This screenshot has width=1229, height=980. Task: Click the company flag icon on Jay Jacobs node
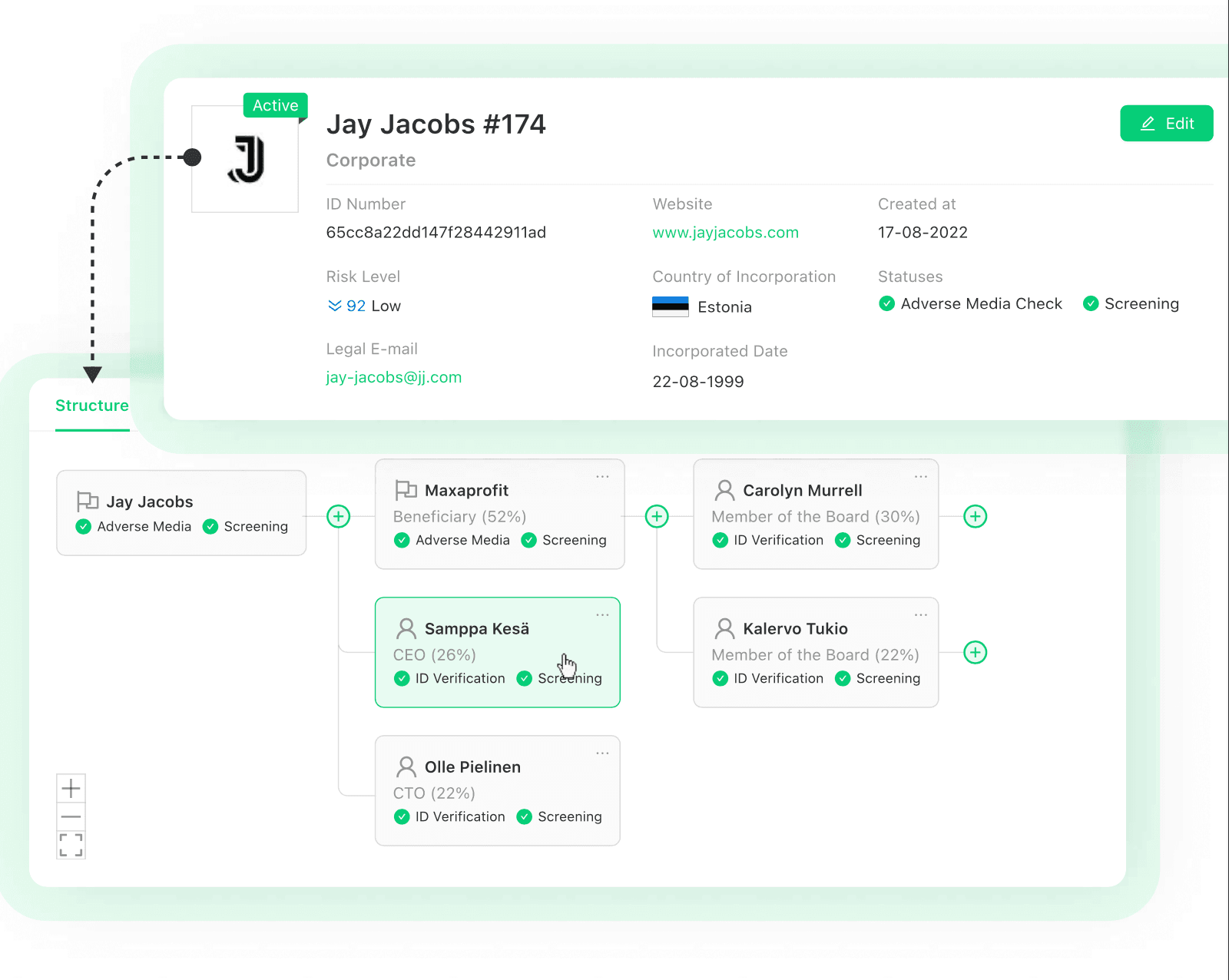tap(88, 502)
